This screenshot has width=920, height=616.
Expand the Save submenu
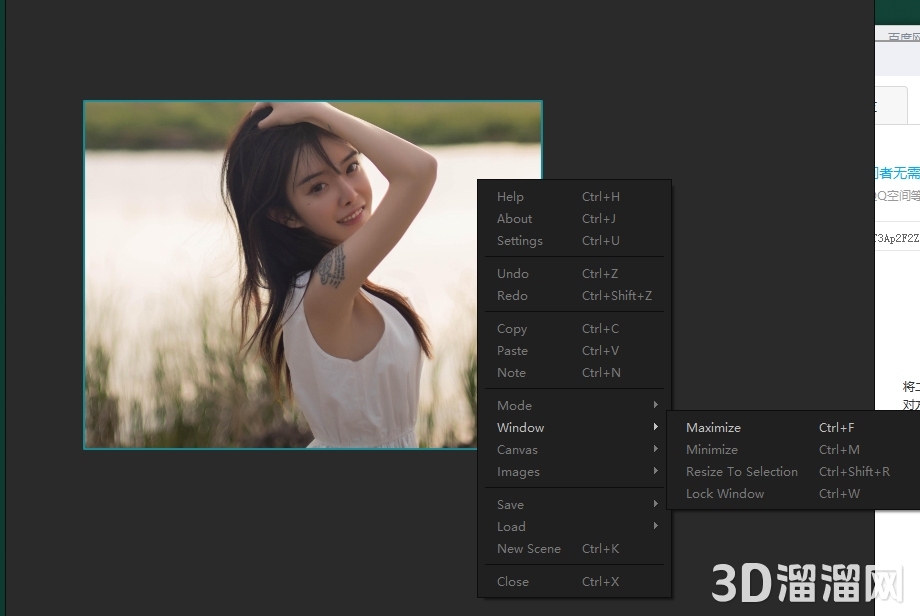click(510, 504)
